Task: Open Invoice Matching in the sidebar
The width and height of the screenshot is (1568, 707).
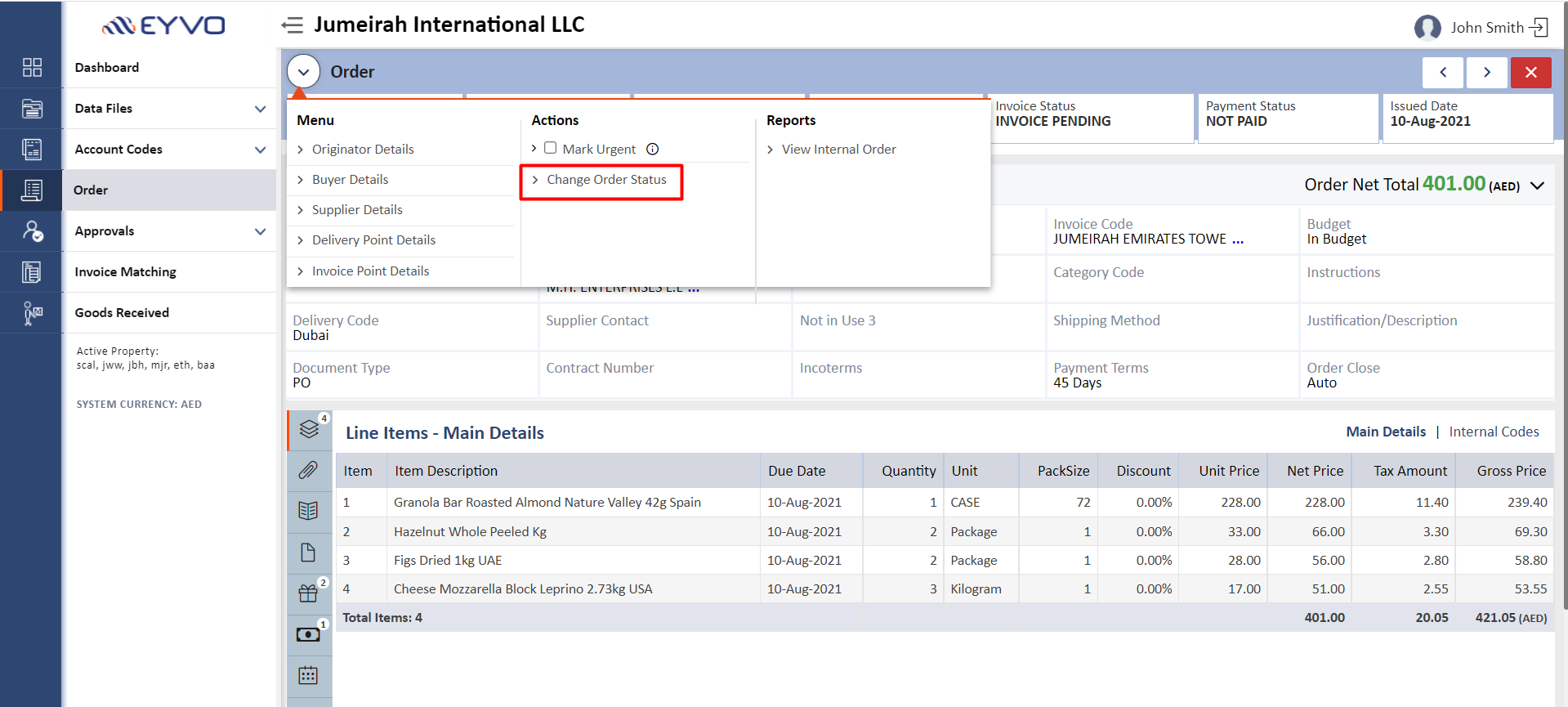Action: click(x=126, y=271)
